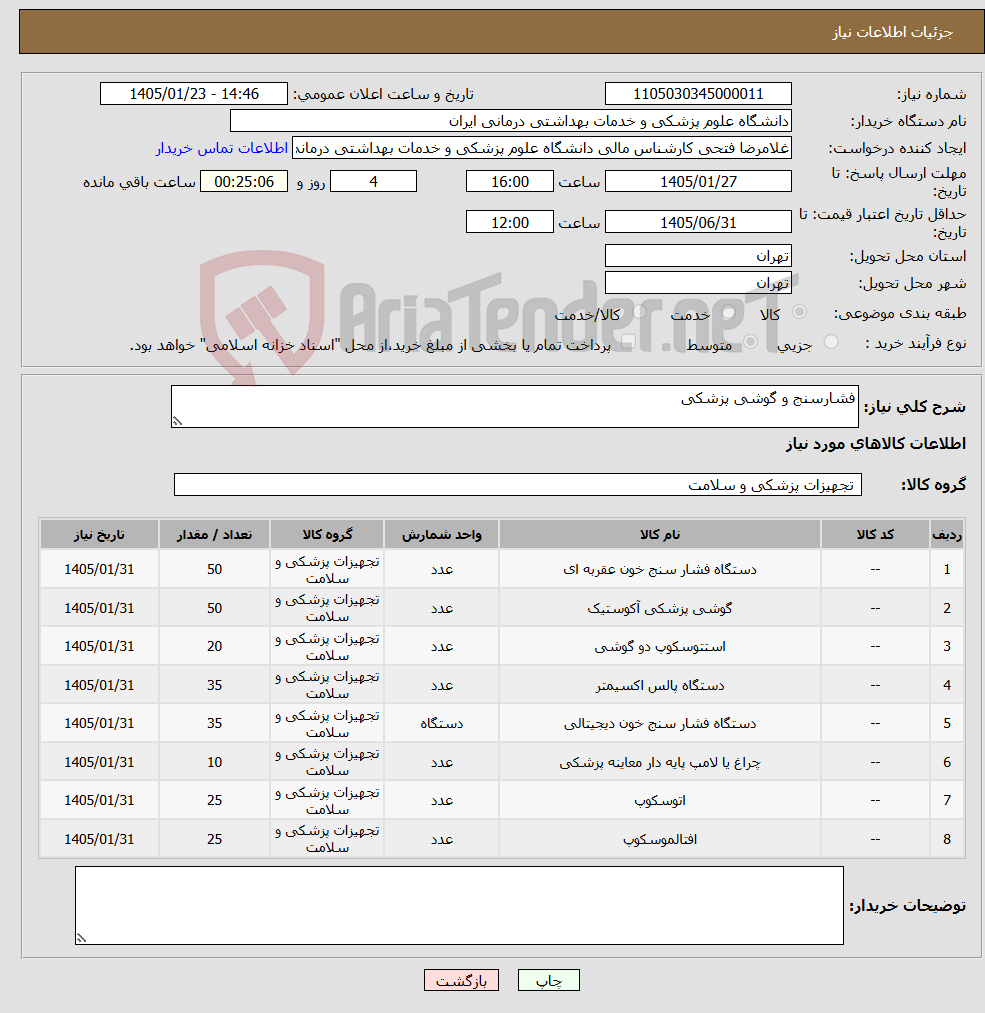Click the شرح کلی نیاز text area
985x1013 pixels.
tap(515, 406)
